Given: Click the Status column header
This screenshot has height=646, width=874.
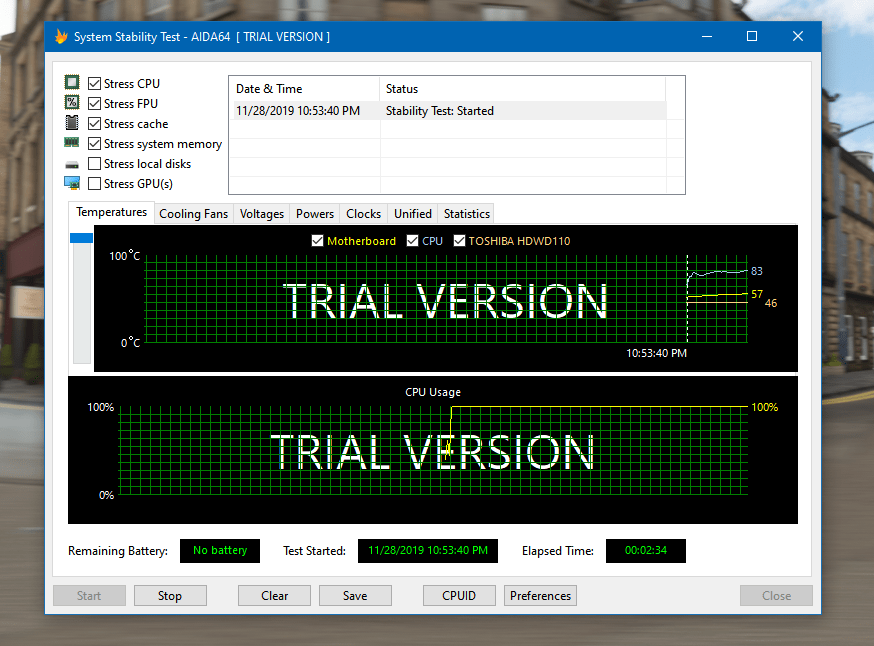Looking at the screenshot, I should [x=523, y=89].
